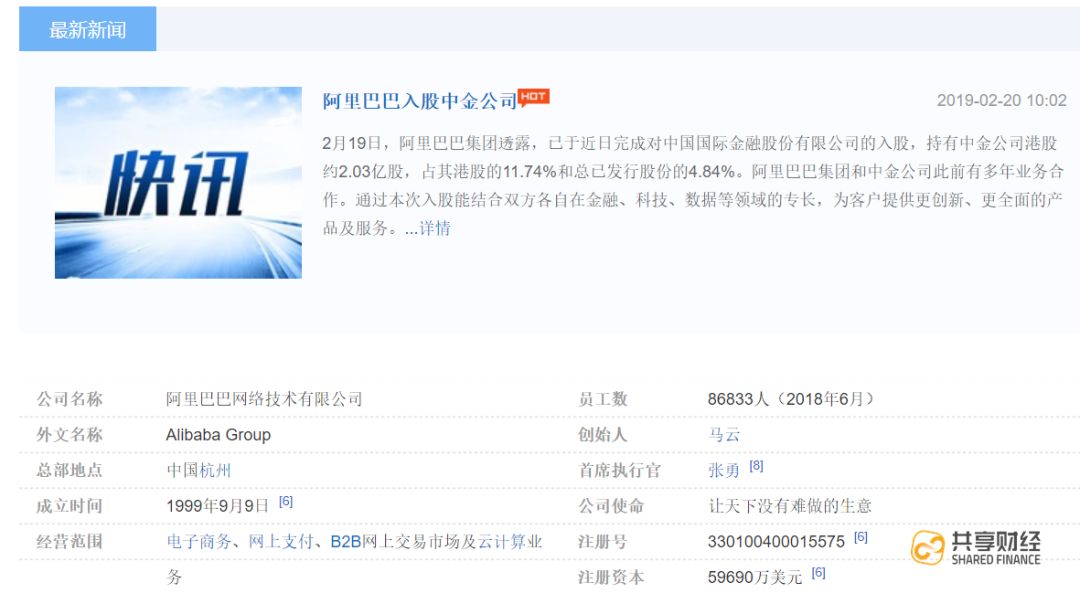Click the 外文名称 label

pyautogui.click(x=70, y=435)
